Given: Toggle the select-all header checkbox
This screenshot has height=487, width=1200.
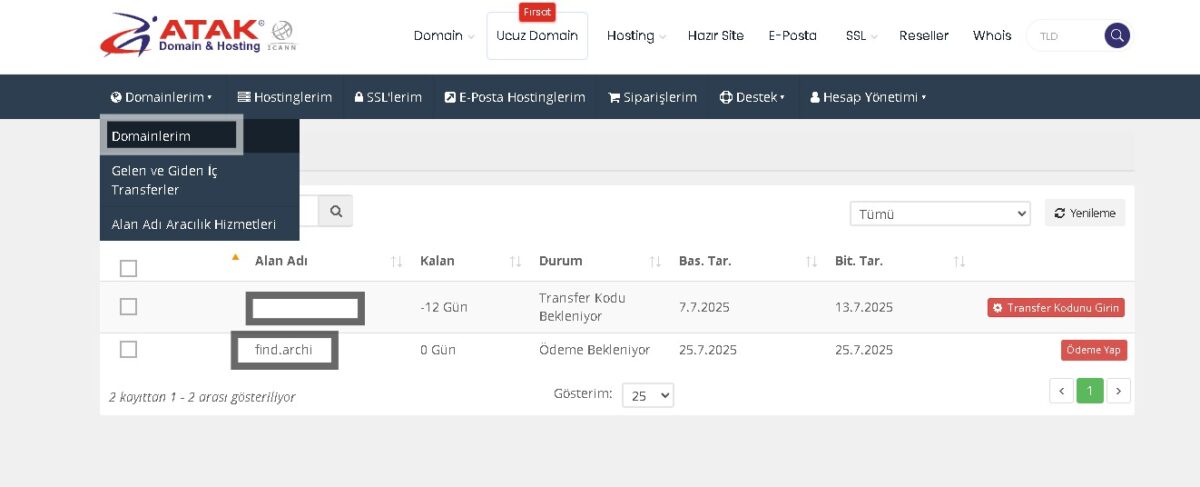Looking at the screenshot, I should click(x=128, y=268).
